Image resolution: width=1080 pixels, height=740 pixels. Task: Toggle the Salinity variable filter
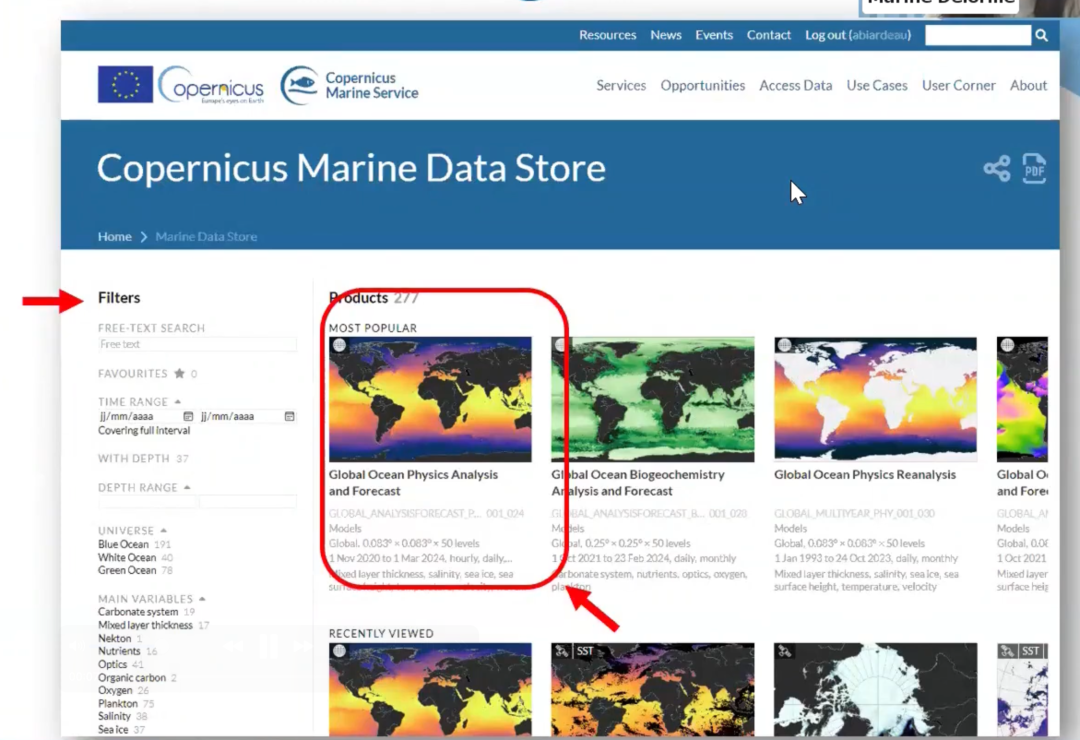[x=114, y=717]
